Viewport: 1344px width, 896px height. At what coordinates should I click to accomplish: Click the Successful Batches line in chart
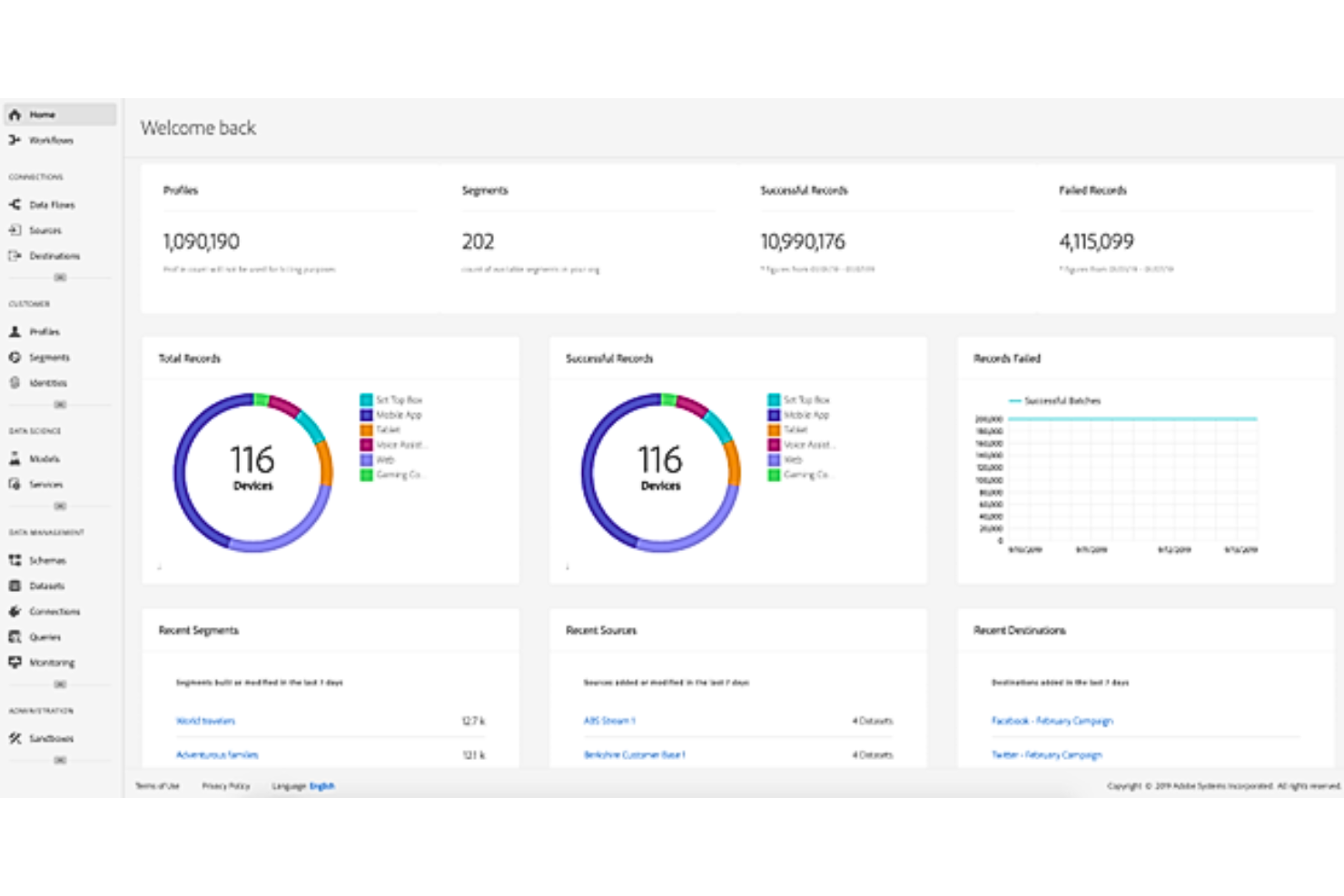(1132, 418)
